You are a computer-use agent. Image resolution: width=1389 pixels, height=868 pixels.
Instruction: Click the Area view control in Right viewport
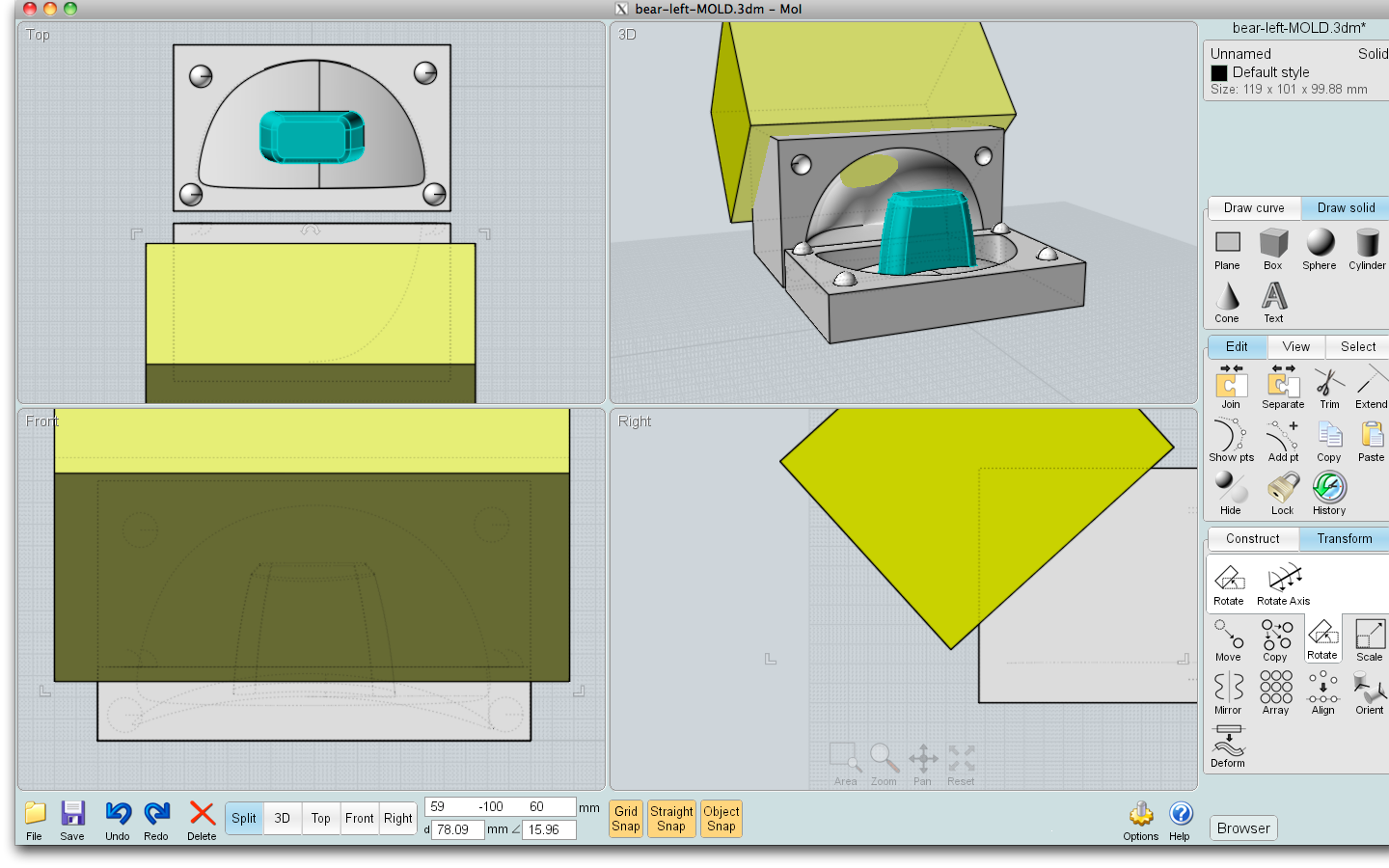point(845,765)
